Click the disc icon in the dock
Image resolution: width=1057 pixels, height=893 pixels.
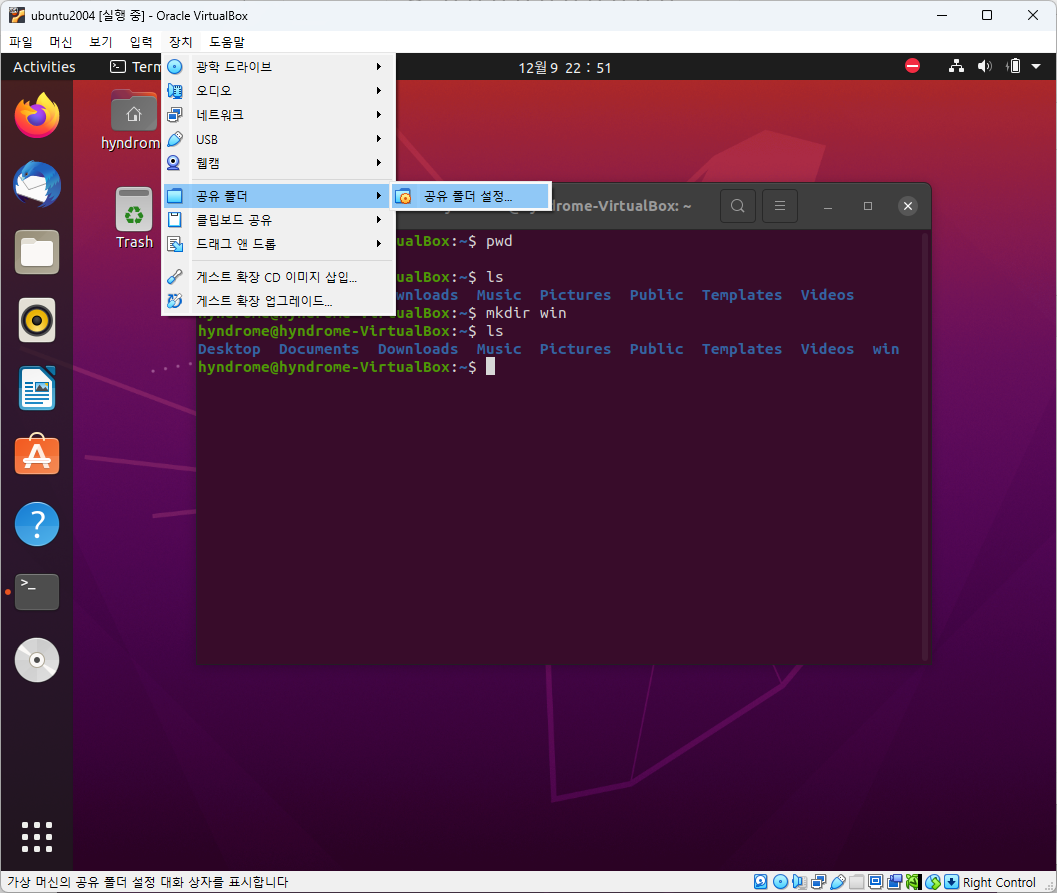[37, 660]
